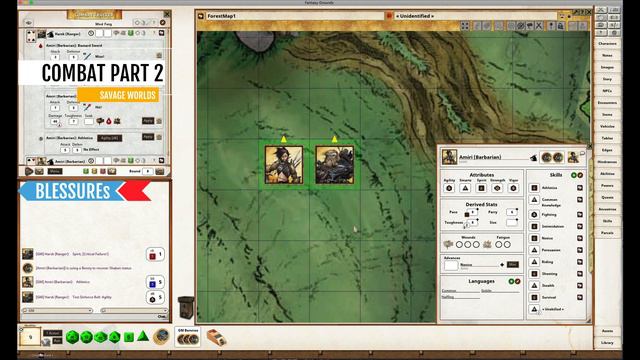
Task: Open the NPCs sidebar tab
Action: click(607, 91)
